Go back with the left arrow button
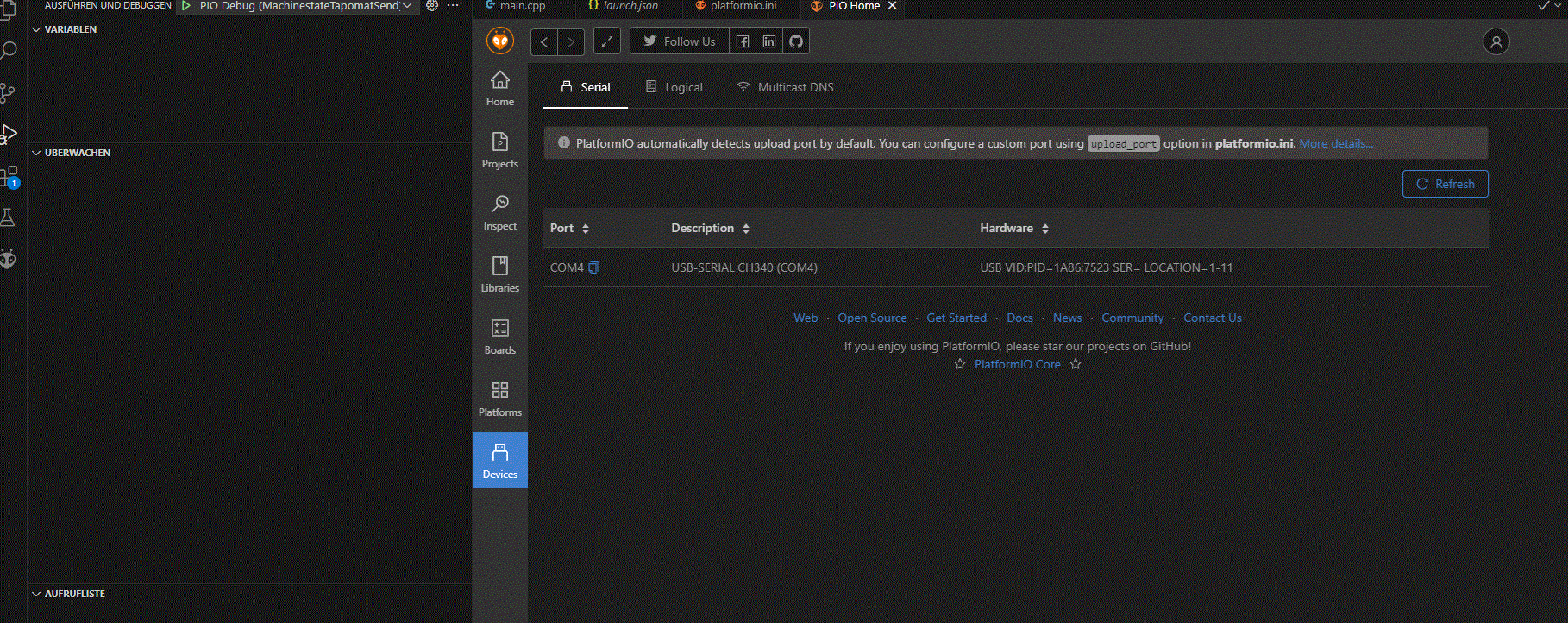This screenshot has height=623, width=1568. coord(544,41)
